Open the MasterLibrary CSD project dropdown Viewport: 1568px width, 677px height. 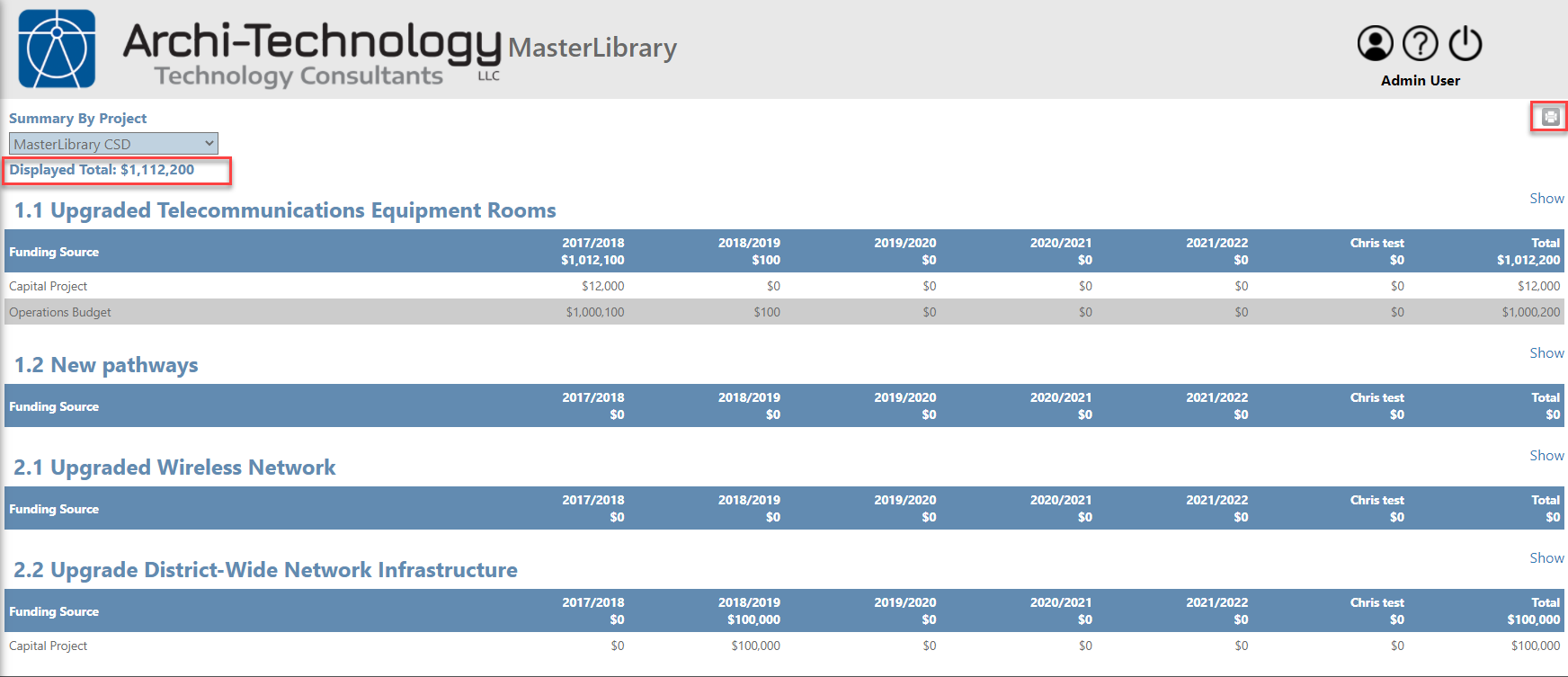pyautogui.click(x=113, y=144)
